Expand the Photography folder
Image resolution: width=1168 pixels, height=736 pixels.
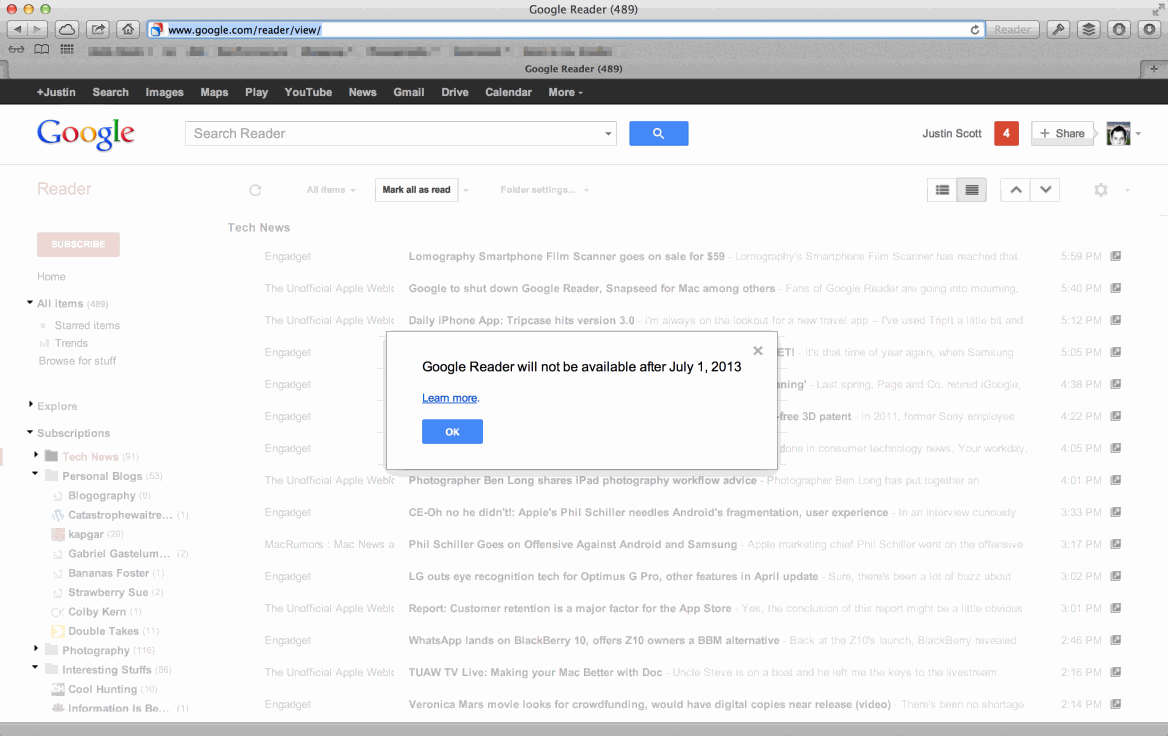[36, 648]
